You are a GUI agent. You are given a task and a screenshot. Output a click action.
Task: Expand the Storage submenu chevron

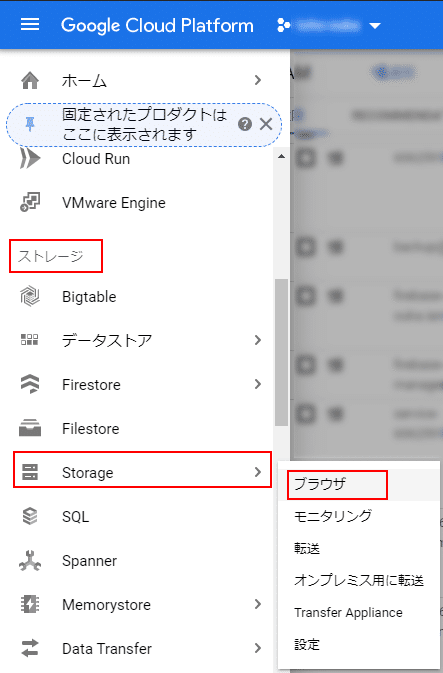[x=258, y=472]
